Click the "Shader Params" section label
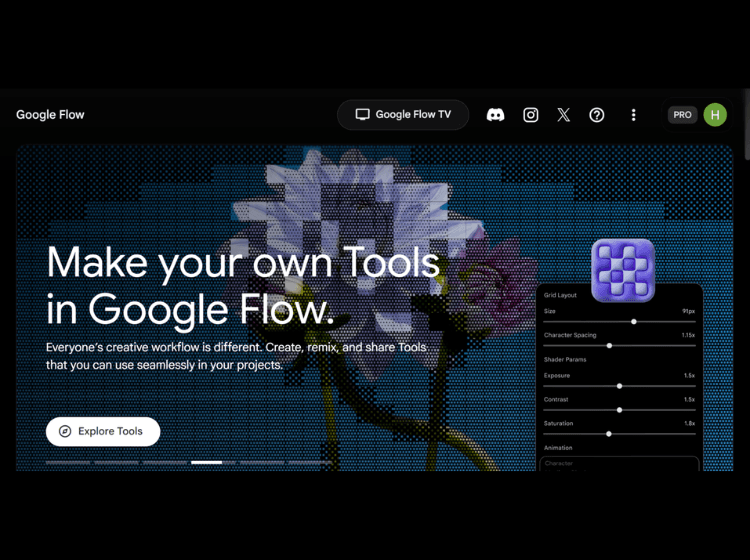 tap(565, 359)
